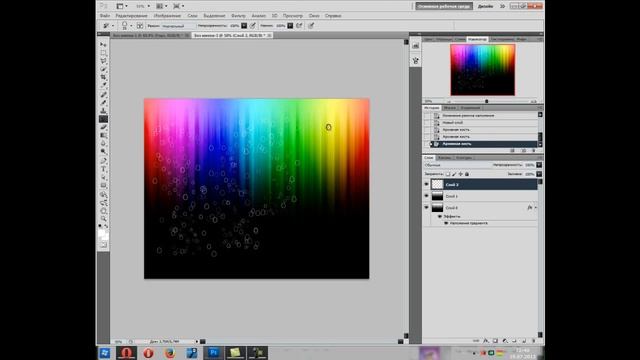This screenshot has height=360, width=640.
Task: Click the Основная рабочая среда workspace button
Action: coord(444,6)
